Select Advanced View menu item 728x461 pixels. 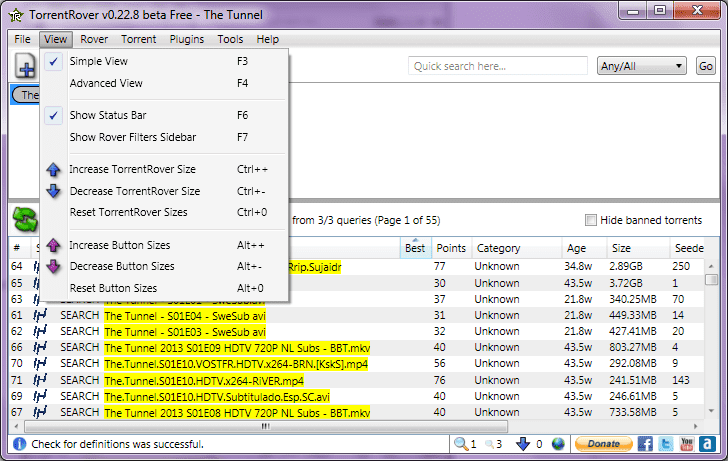click(x=162, y=84)
